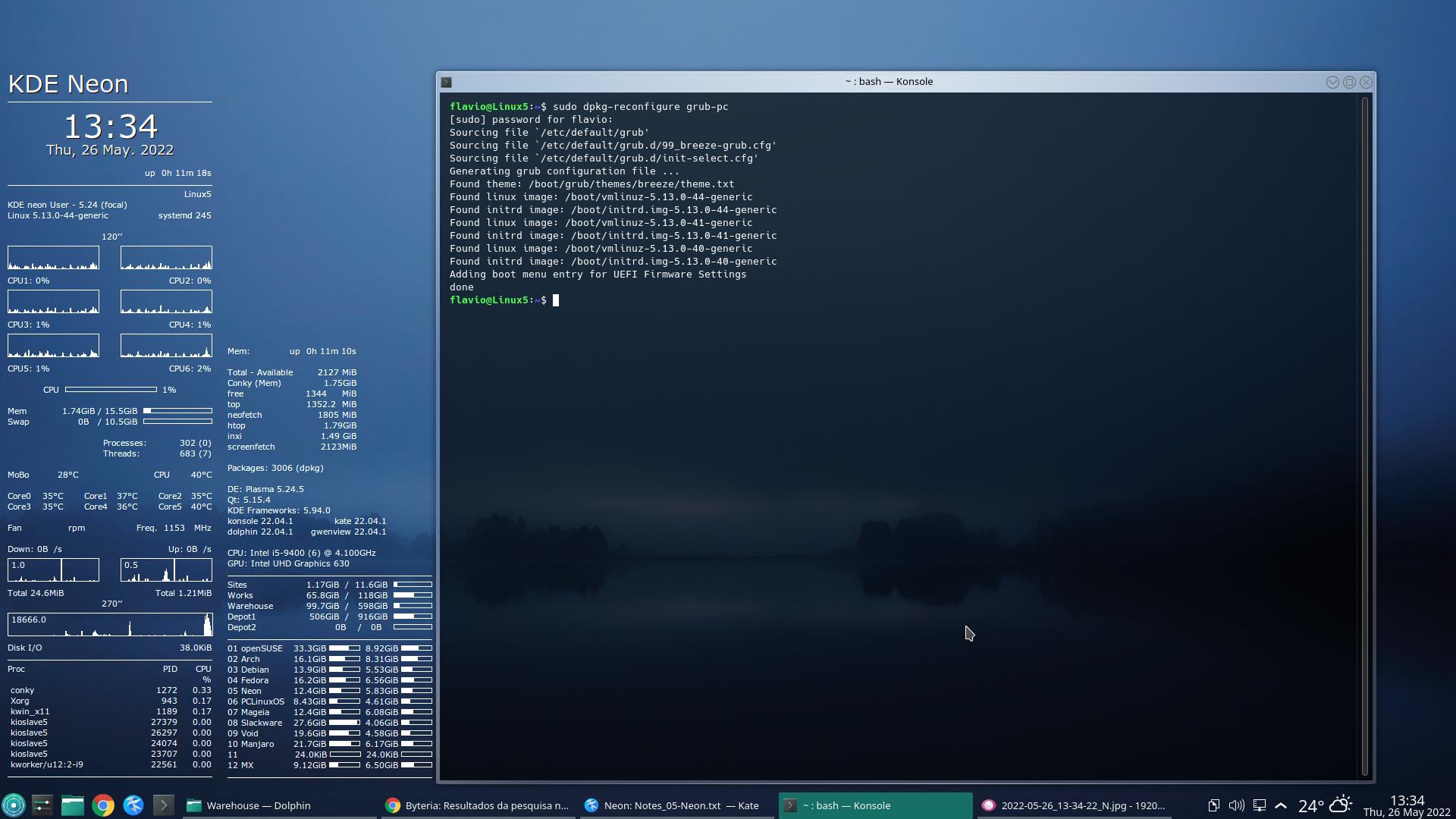The width and height of the screenshot is (1456, 819).
Task: Click the '01 openSUSE' partition row
Action: point(330,649)
